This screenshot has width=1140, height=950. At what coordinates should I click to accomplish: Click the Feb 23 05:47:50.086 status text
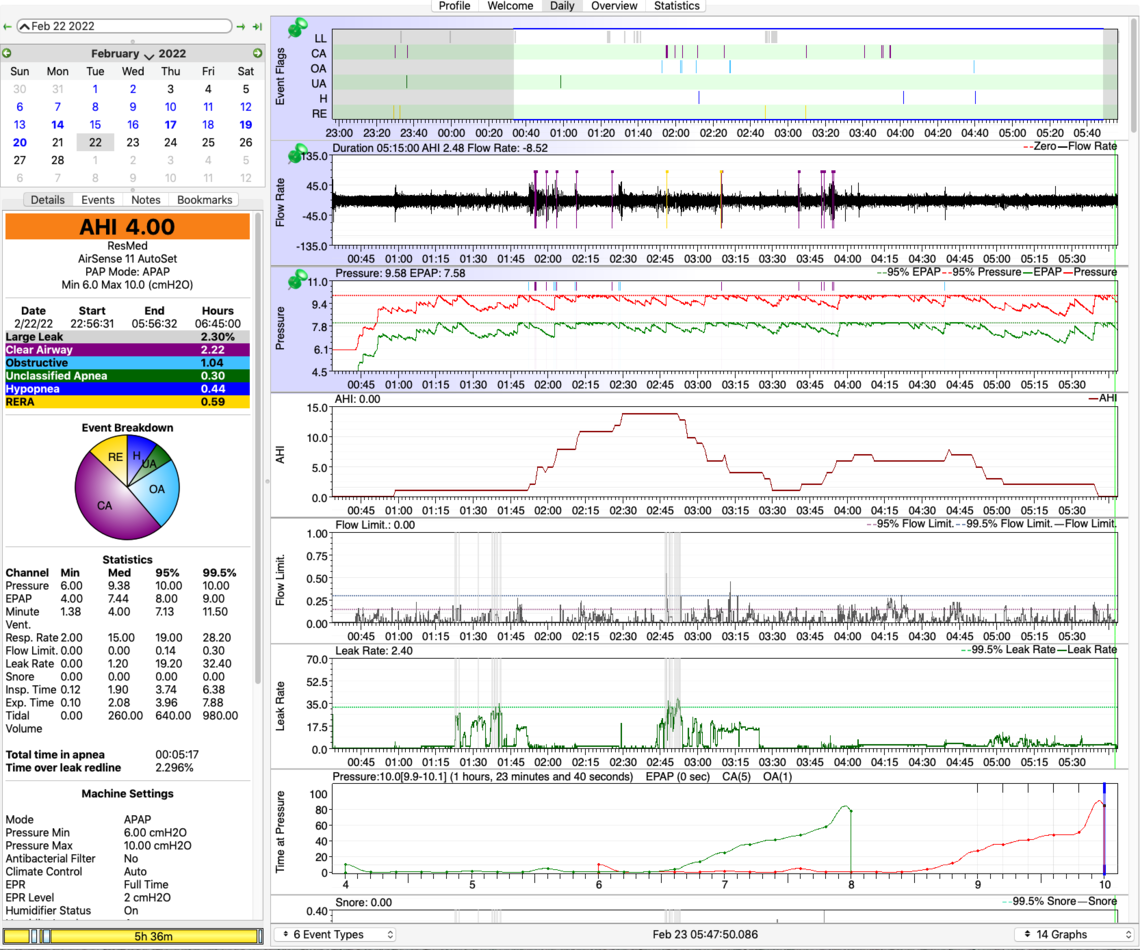click(705, 934)
